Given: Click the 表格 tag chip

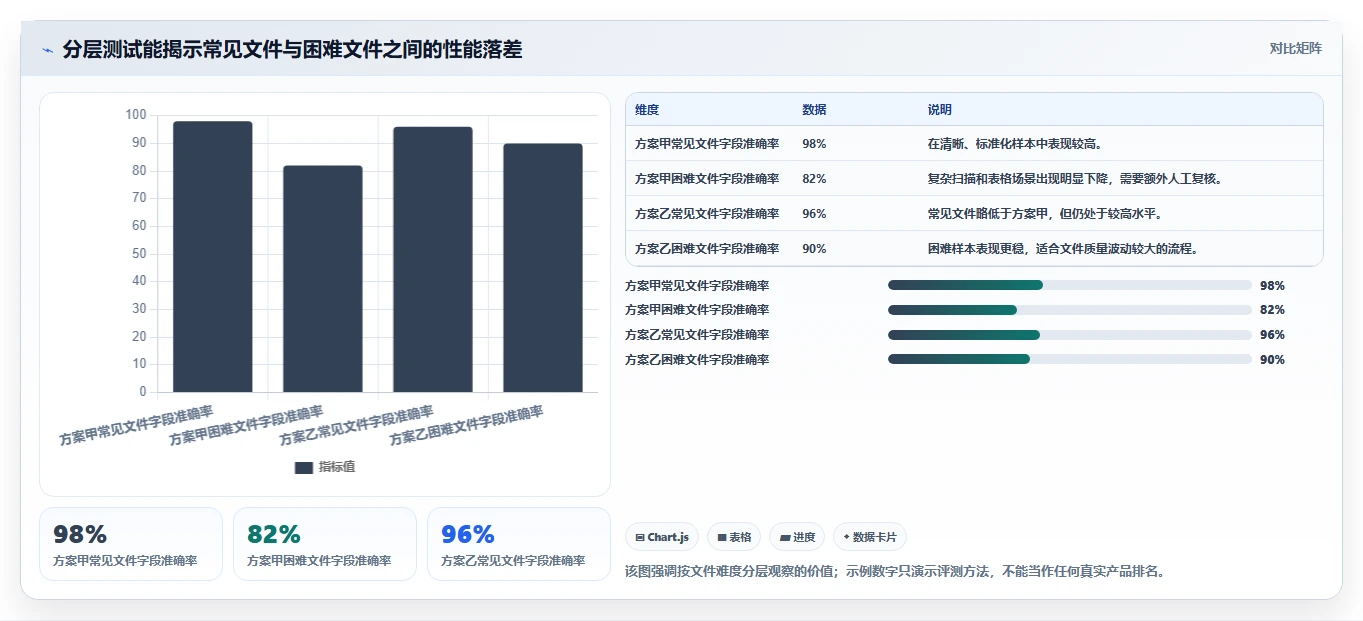Looking at the screenshot, I should [x=734, y=537].
